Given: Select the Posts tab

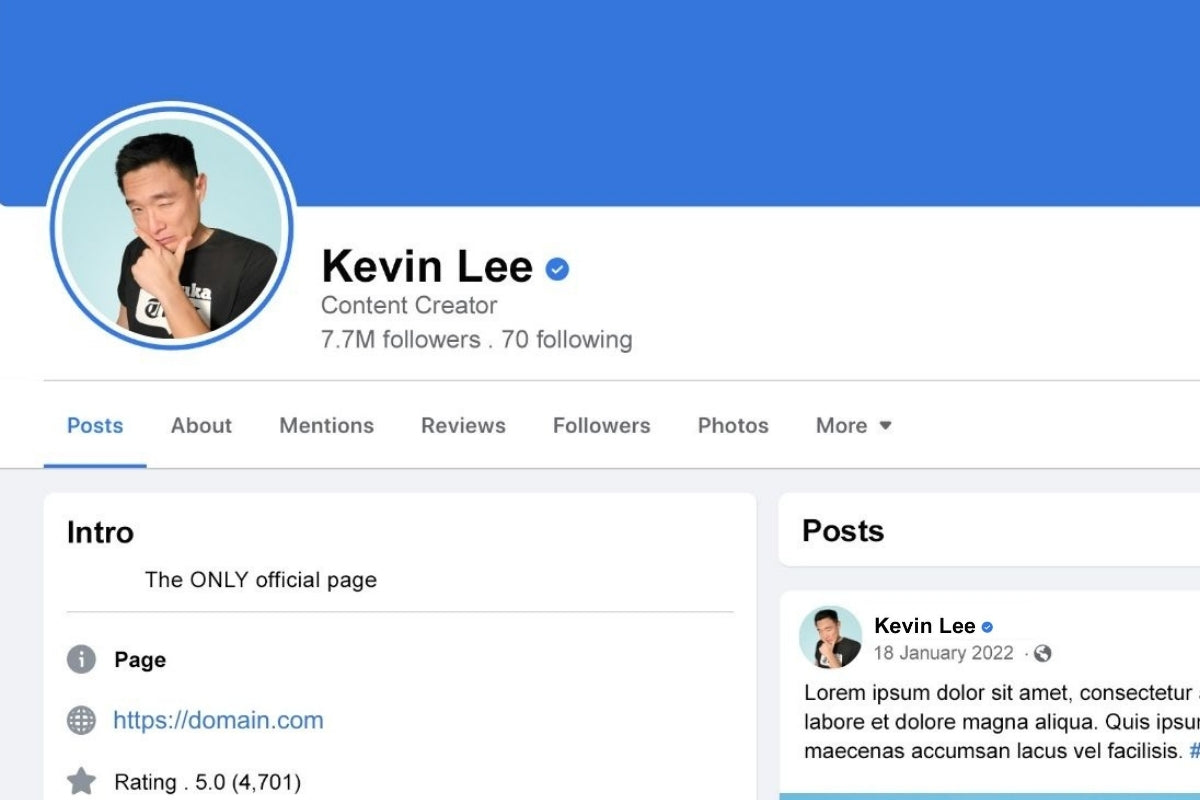Looking at the screenshot, I should click(95, 425).
